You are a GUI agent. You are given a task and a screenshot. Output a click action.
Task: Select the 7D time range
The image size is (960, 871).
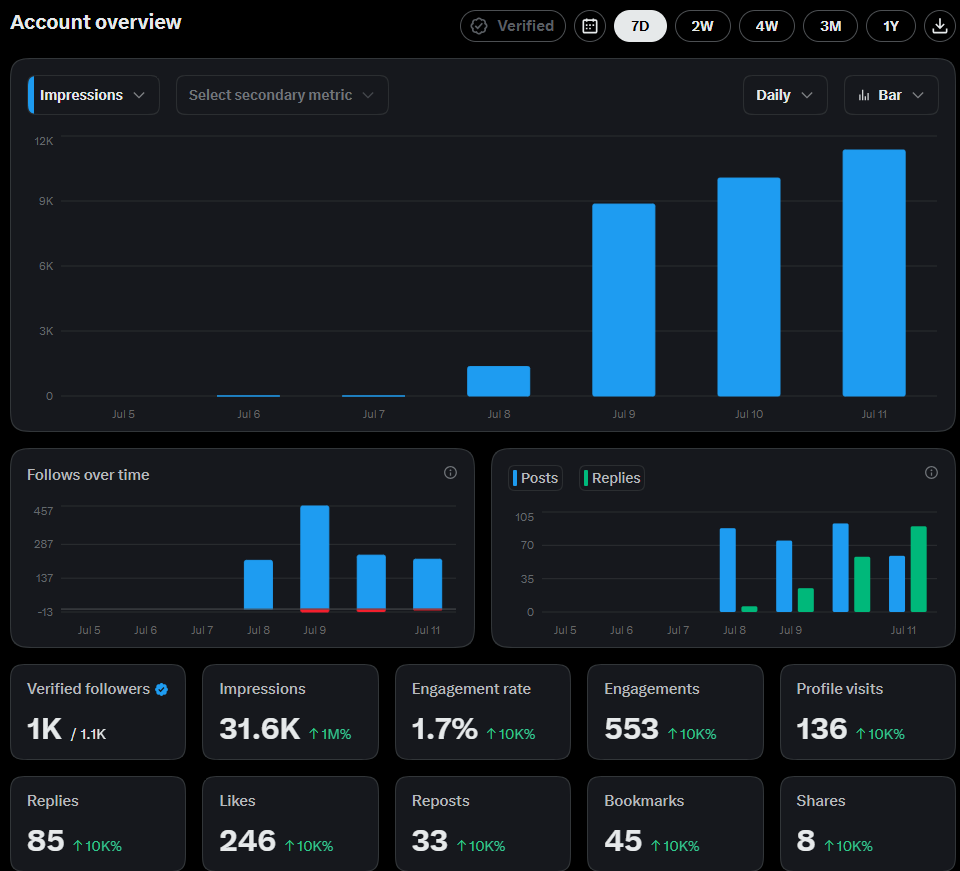pyautogui.click(x=640, y=26)
